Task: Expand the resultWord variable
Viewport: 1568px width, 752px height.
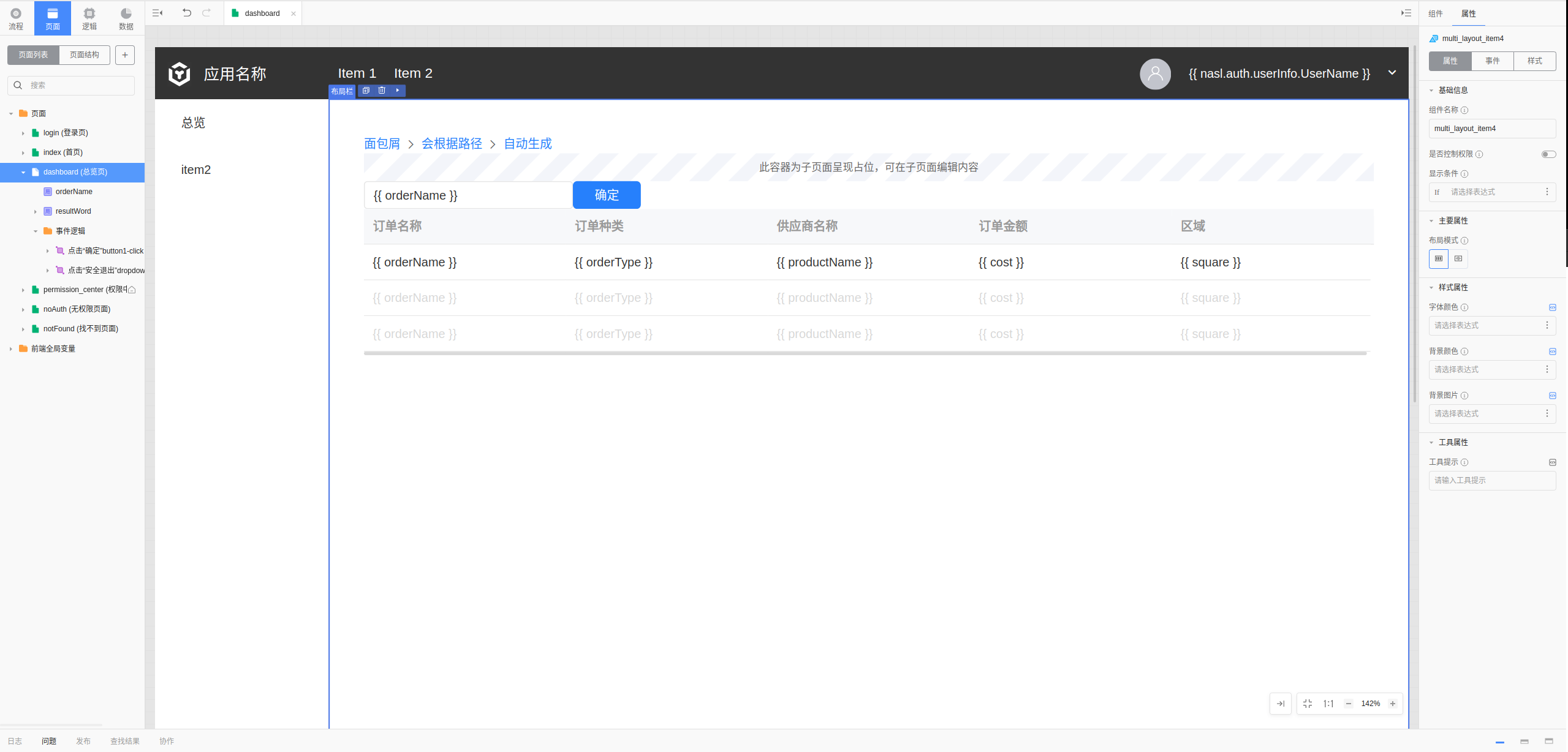Action: point(36,212)
